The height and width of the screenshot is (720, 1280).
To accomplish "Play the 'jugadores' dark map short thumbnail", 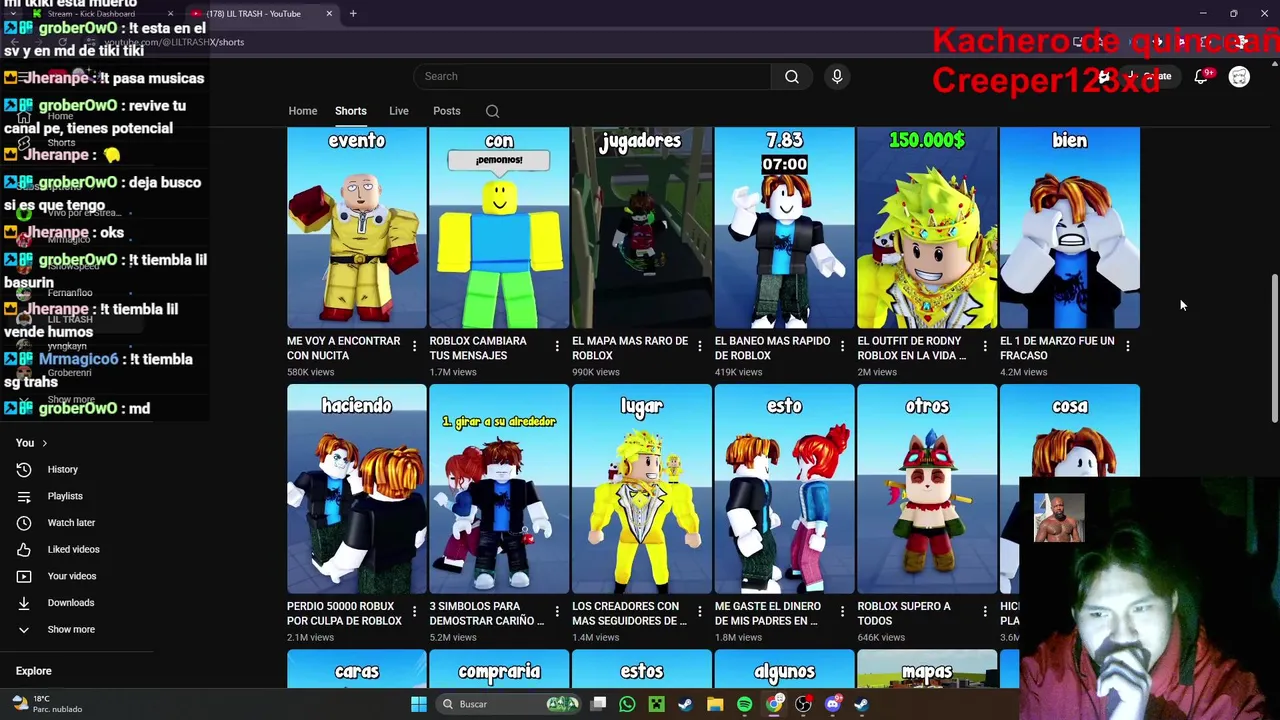I will pos(642,228).
